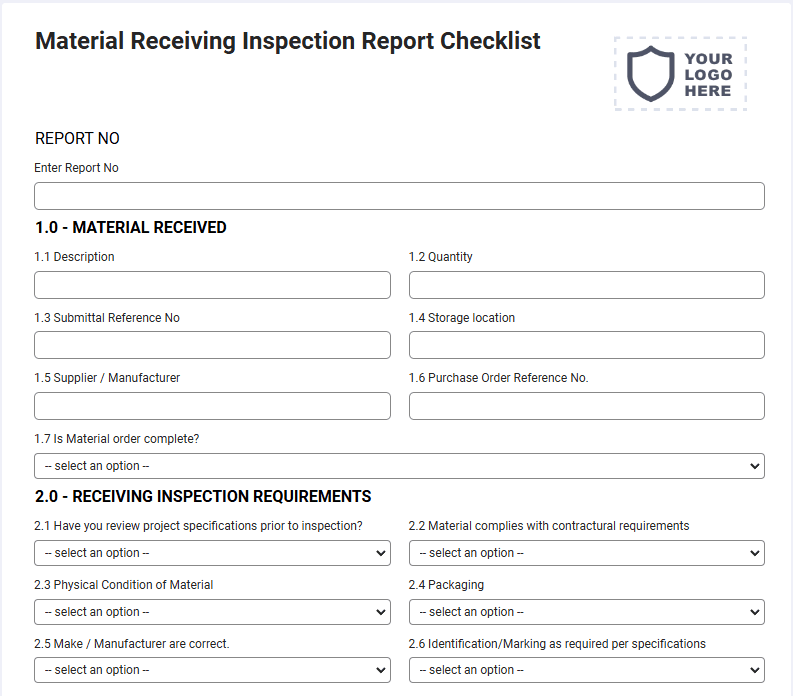
Task: Focus the Enter Report No field
Action: (x=399, y=196)
